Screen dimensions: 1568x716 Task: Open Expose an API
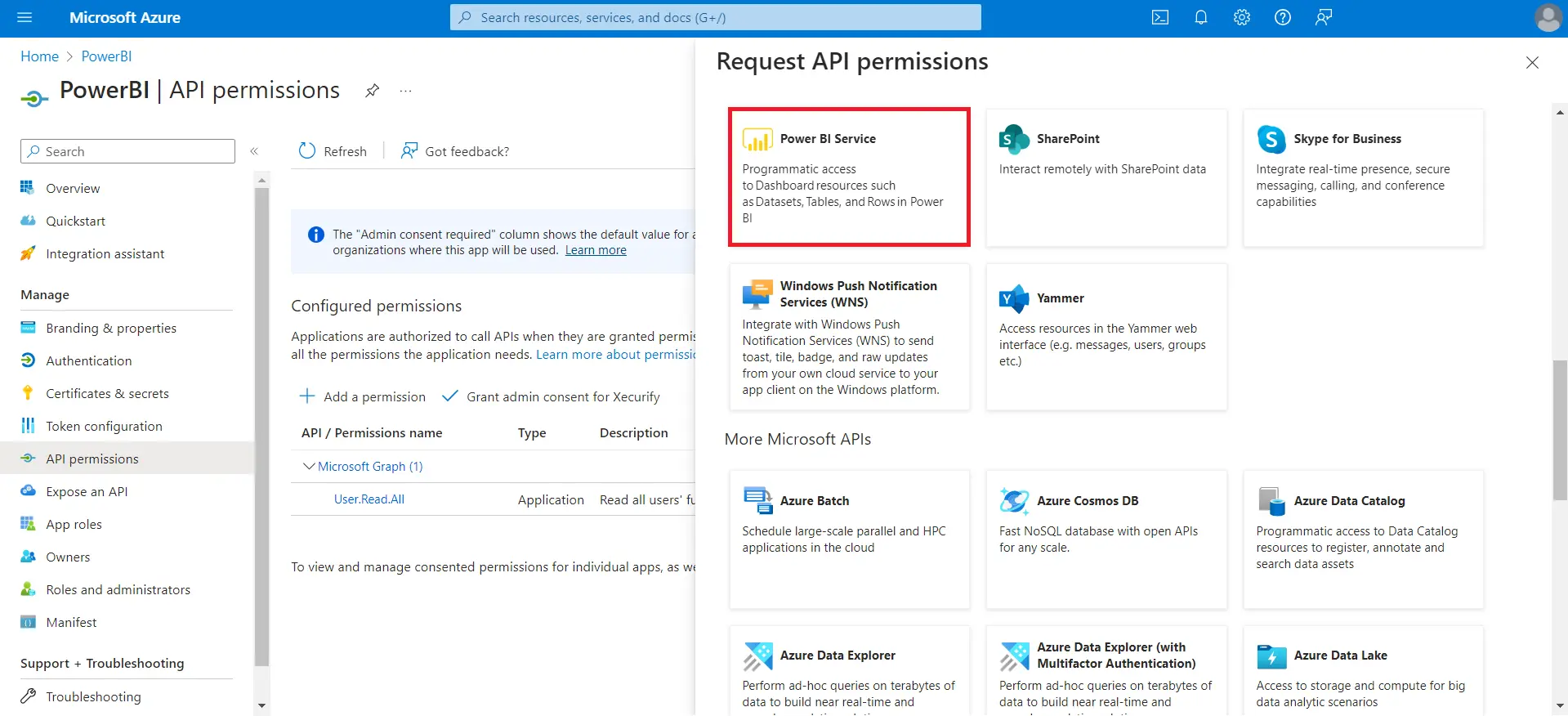point(87,491)
